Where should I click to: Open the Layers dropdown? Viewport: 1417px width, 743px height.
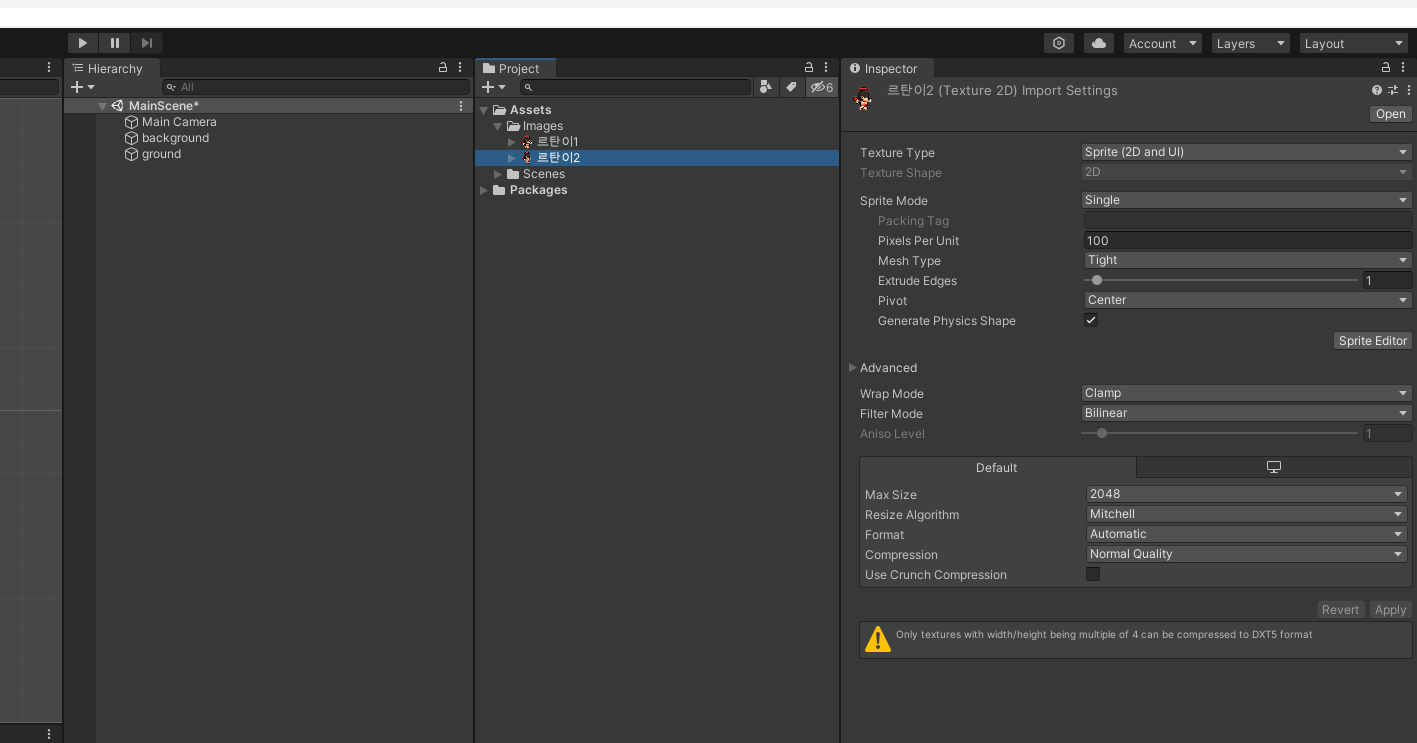pyautogui.click(x=1250, y=43)
